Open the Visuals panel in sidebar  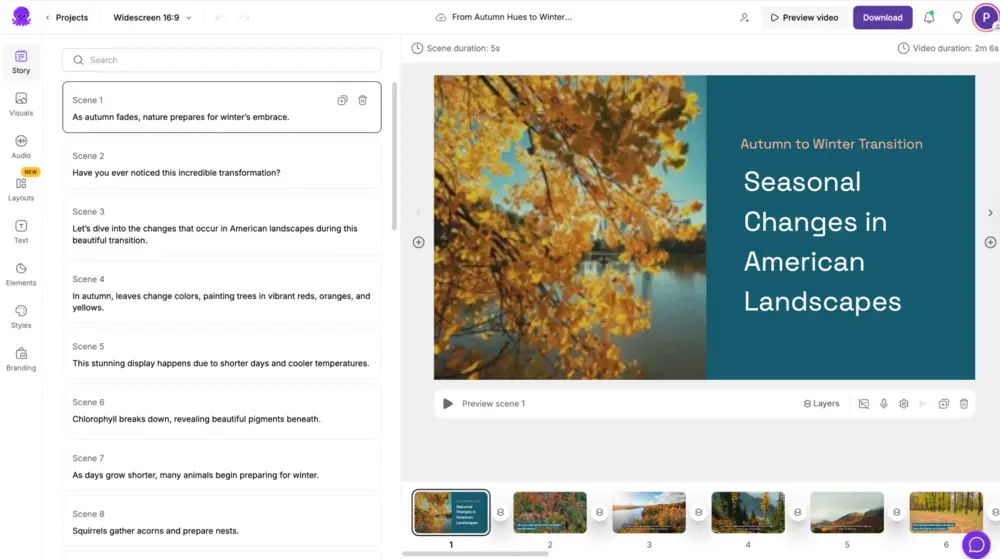coord(21,103)
